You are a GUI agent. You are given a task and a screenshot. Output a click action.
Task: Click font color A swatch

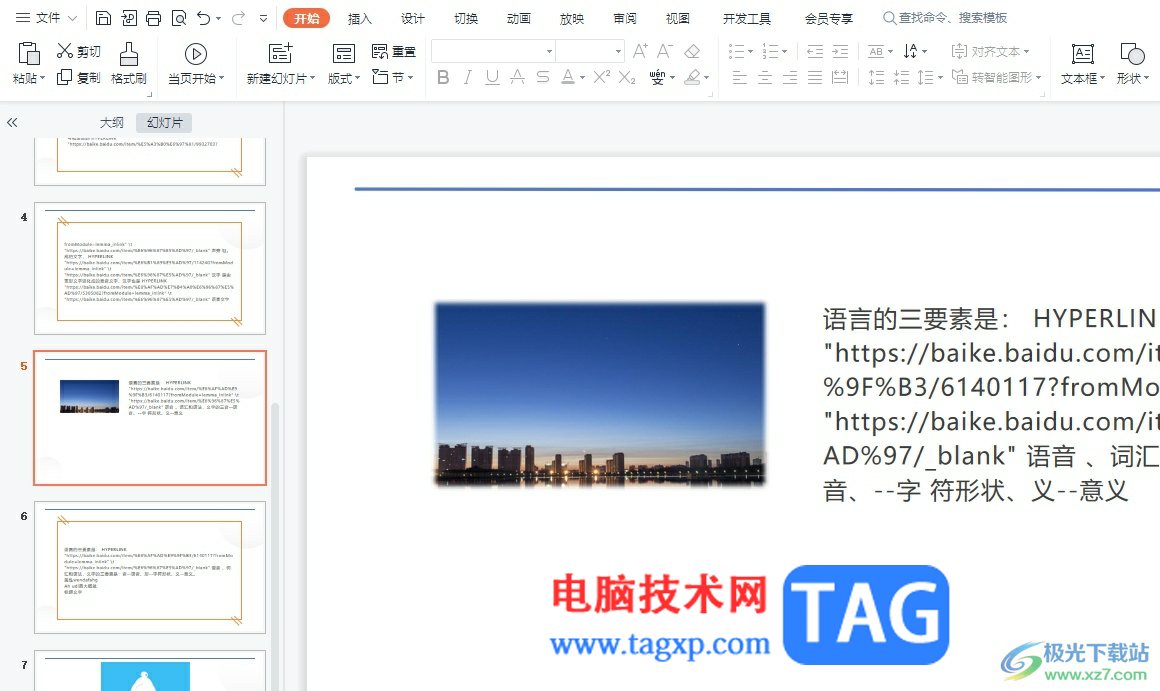(x=567, y=77)
